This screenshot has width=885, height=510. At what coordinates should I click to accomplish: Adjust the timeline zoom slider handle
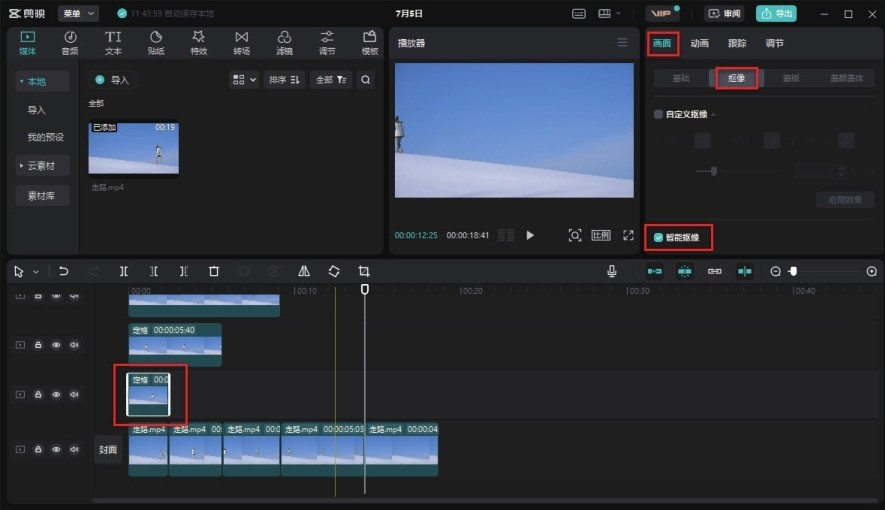[x=793, y=271]
